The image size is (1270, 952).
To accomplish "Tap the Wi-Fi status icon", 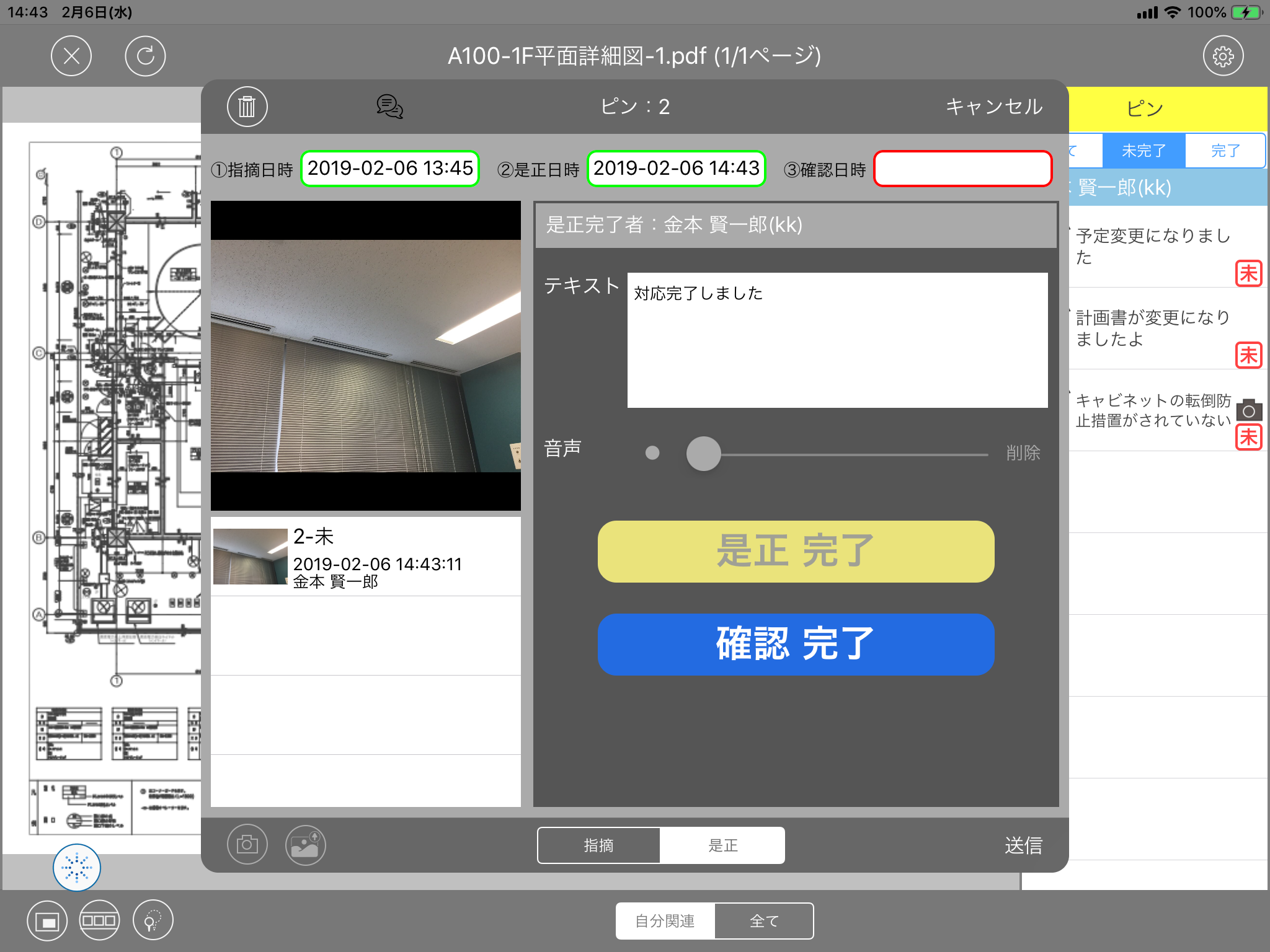I will coord(1172,12).
